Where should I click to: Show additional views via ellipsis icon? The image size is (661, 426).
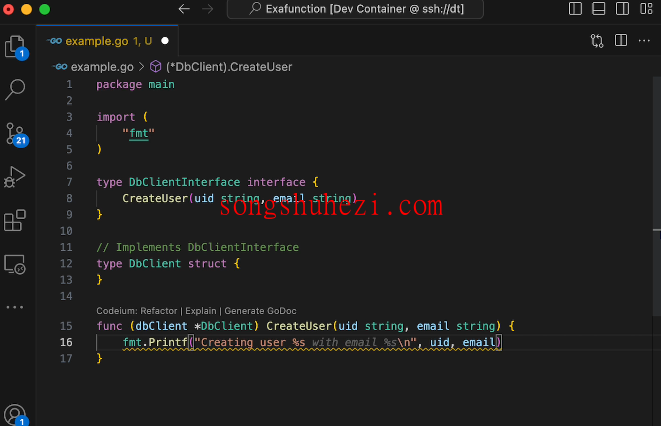point(15,307)
